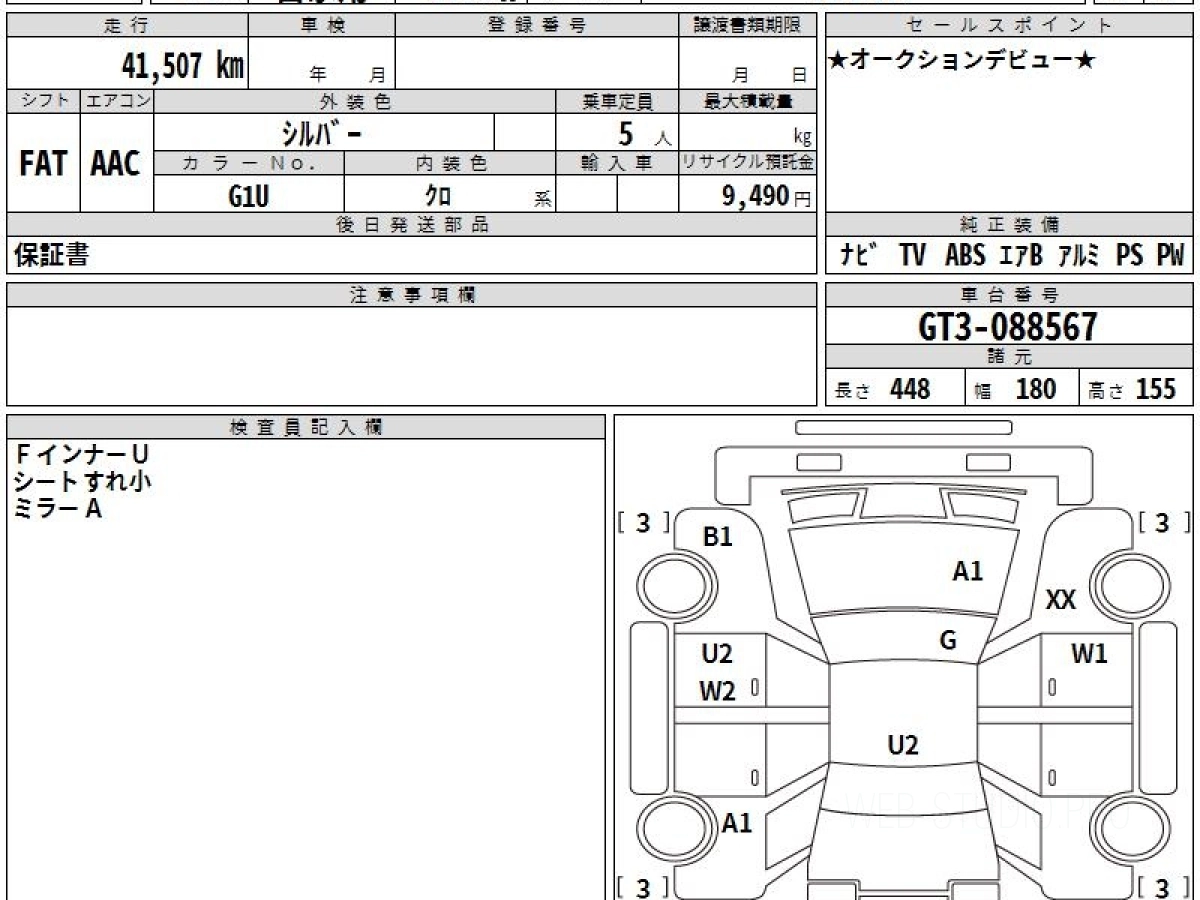1200x900 pixels.
Task: Select the シフト header cell
Action: pos(44,101)
